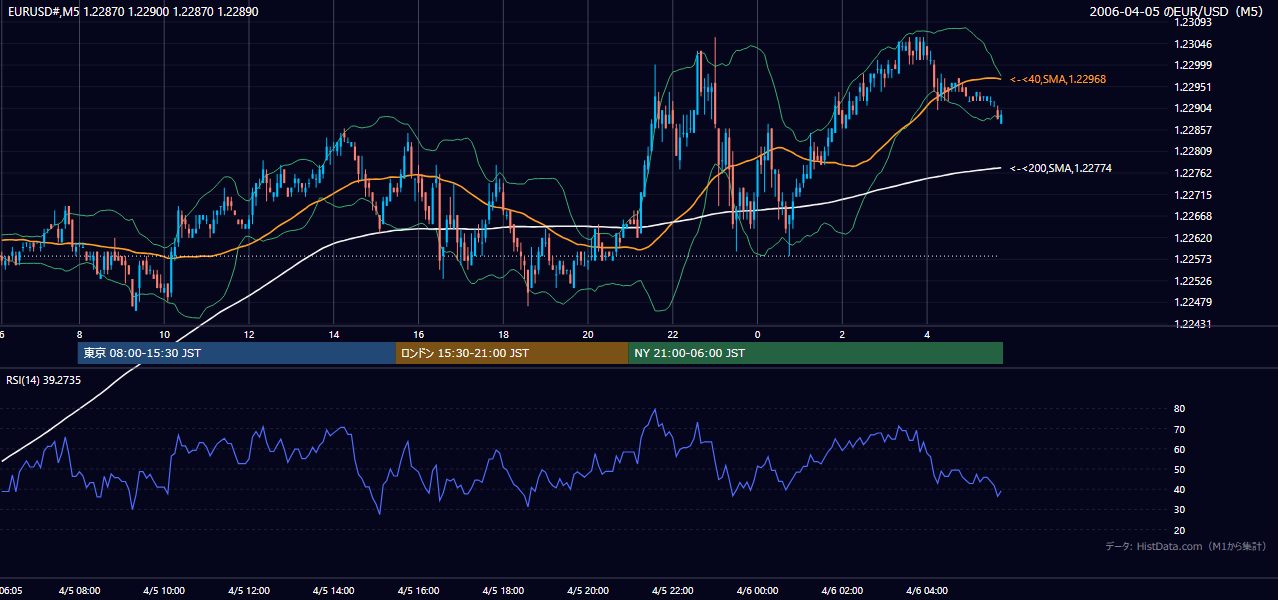Click price axis value 1.23046

tap(1192, 44)
